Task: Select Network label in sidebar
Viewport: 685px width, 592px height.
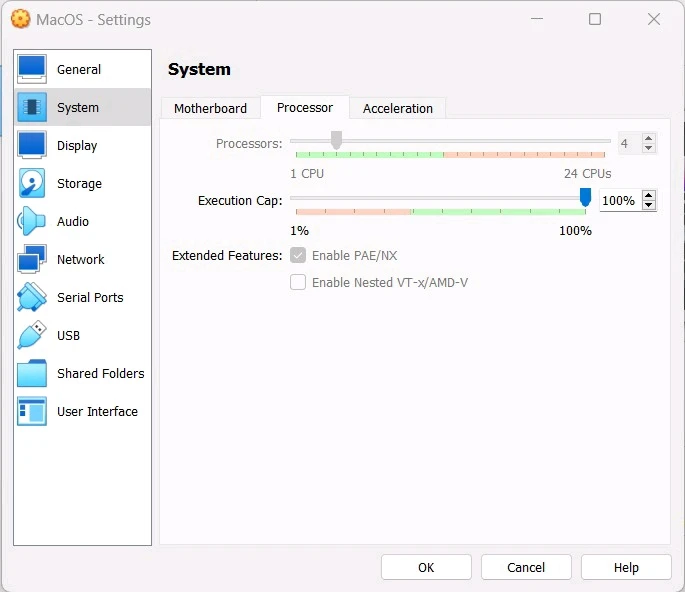Action: (x=80, y=260)
